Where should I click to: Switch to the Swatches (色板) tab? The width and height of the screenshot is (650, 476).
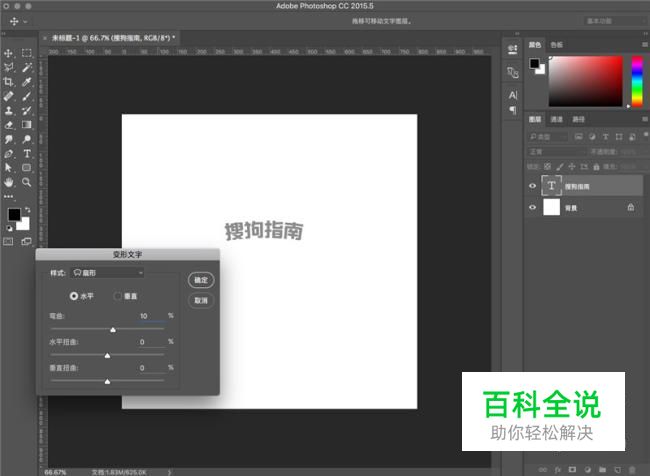point(556,44)
